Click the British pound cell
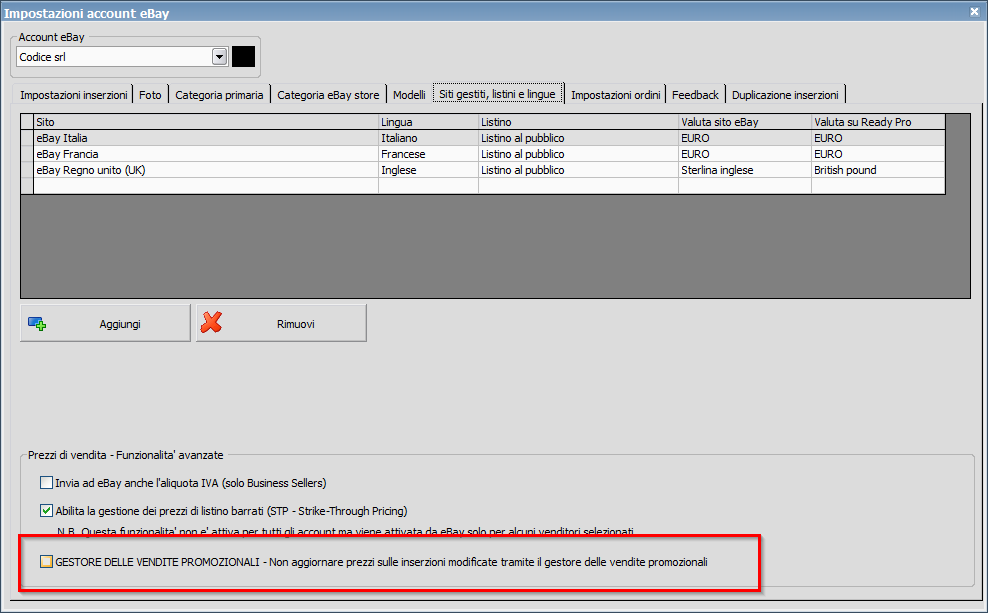988x613 pixels. (878, 170)
